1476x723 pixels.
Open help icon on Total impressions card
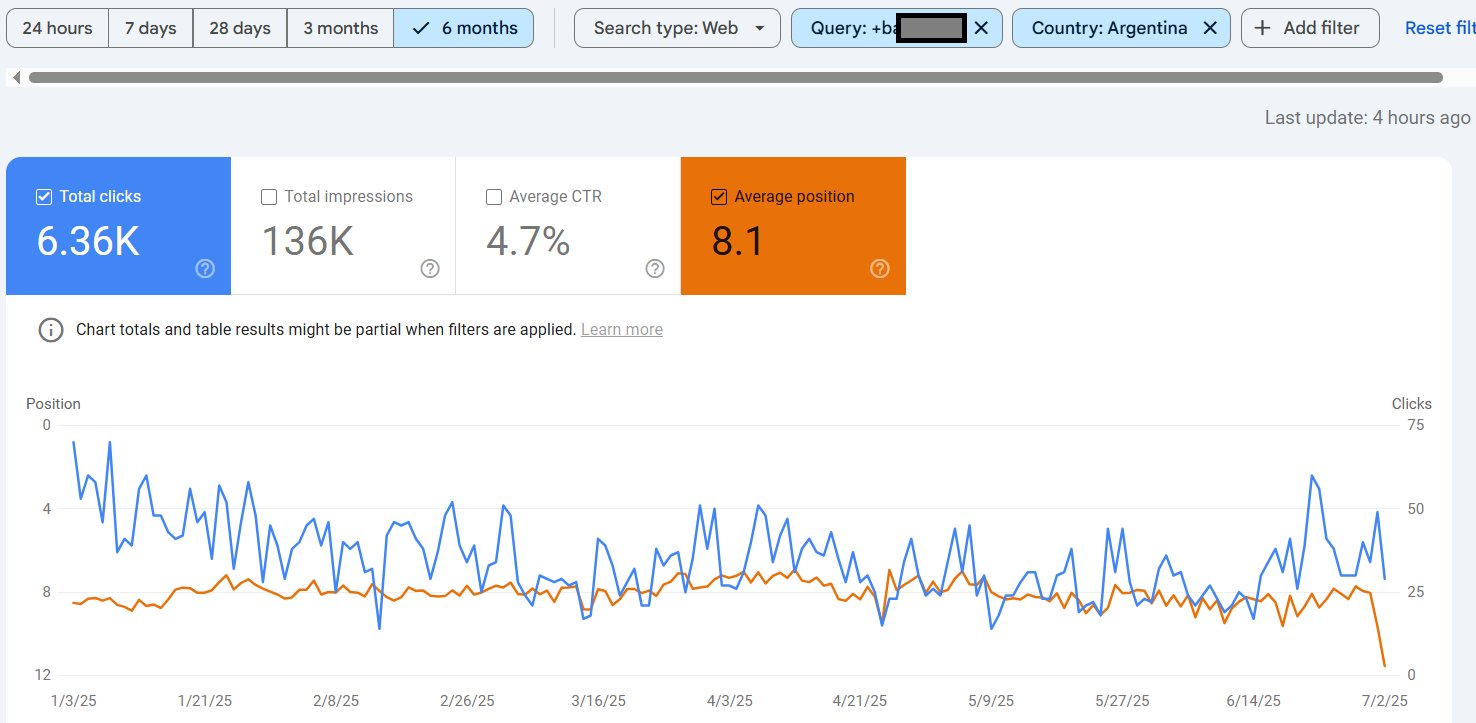pyautogui.click(x=430, y=268)
